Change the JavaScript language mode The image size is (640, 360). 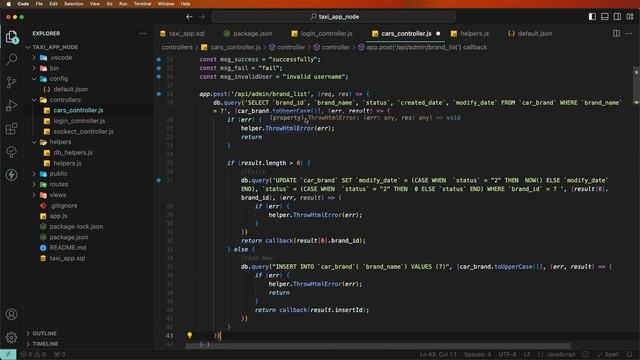pos(561,354)
